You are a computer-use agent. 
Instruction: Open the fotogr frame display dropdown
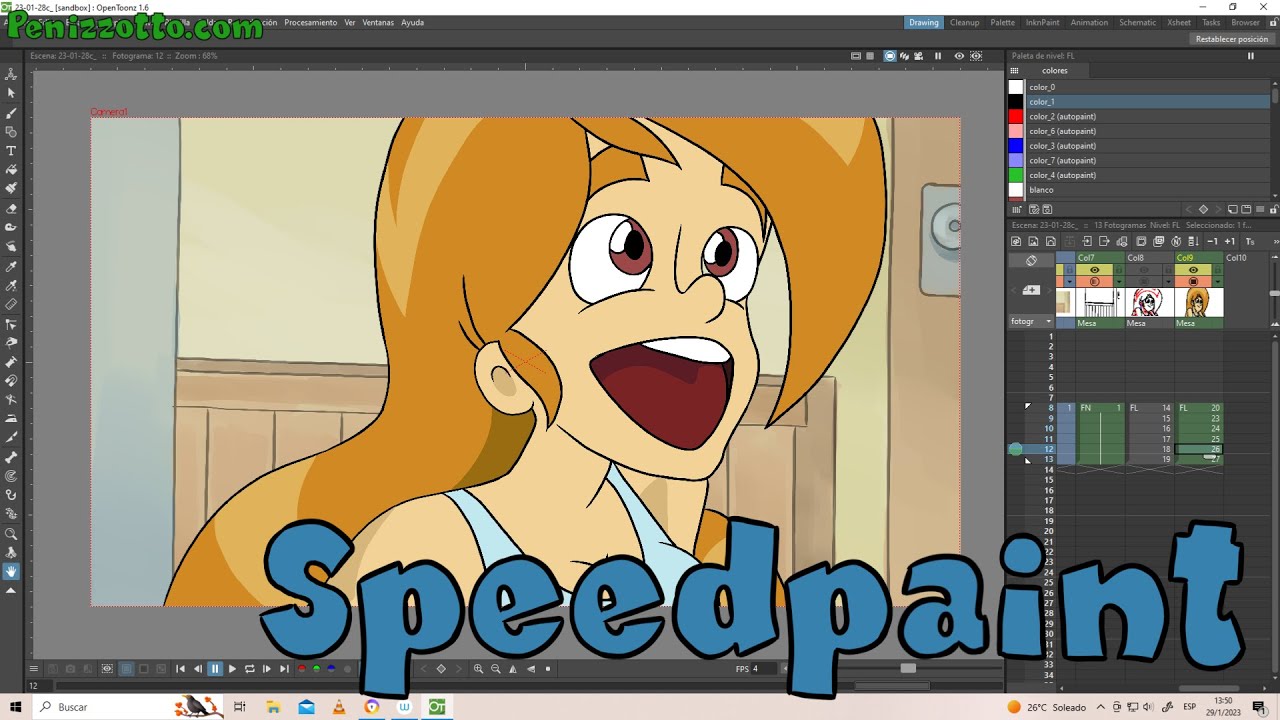[1031, 321]
